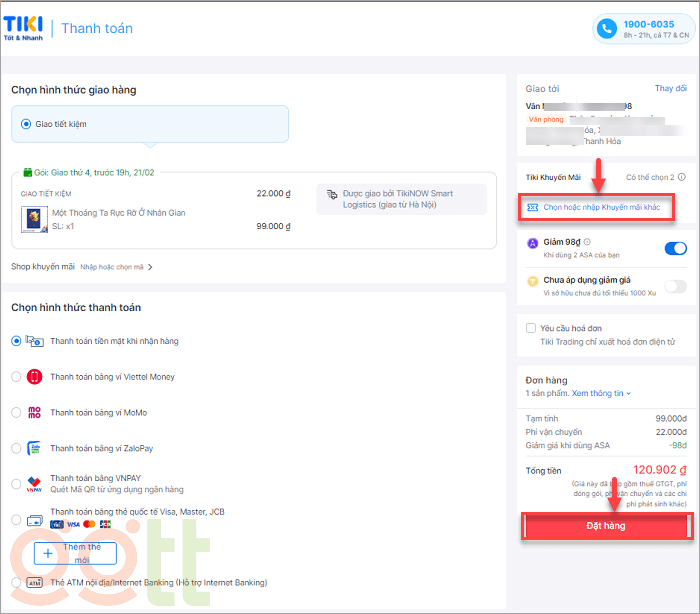Click the ZaloPay wallet icon

pyautogui.click(x=34, y=448)
